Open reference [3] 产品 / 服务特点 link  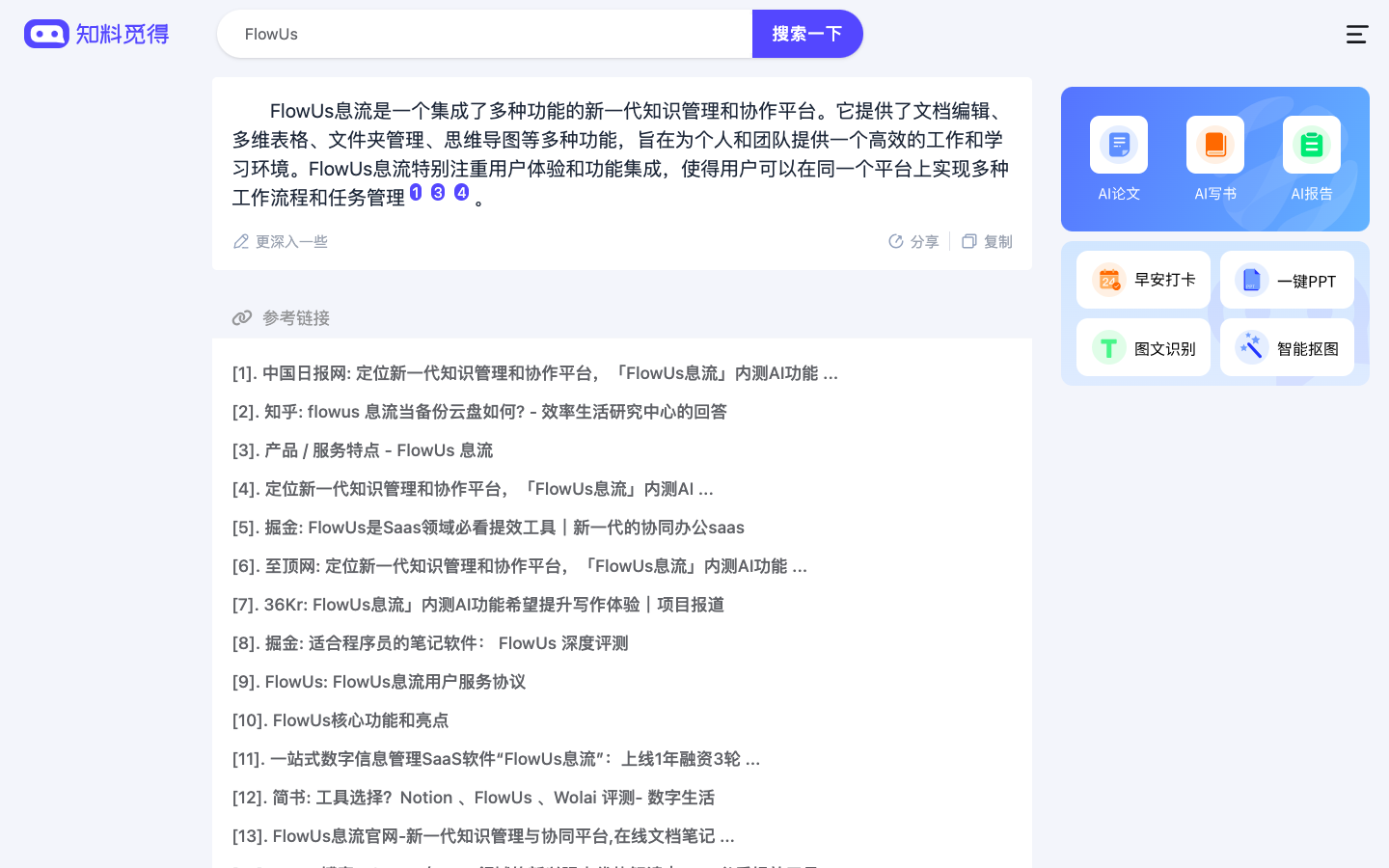(x=363, y=450)
